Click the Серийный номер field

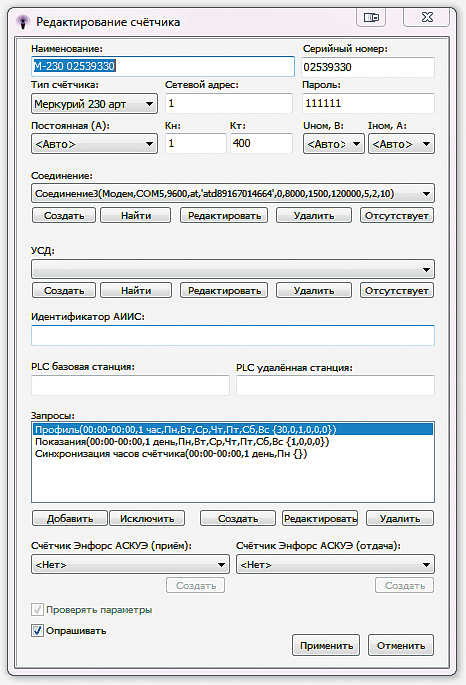368,67
